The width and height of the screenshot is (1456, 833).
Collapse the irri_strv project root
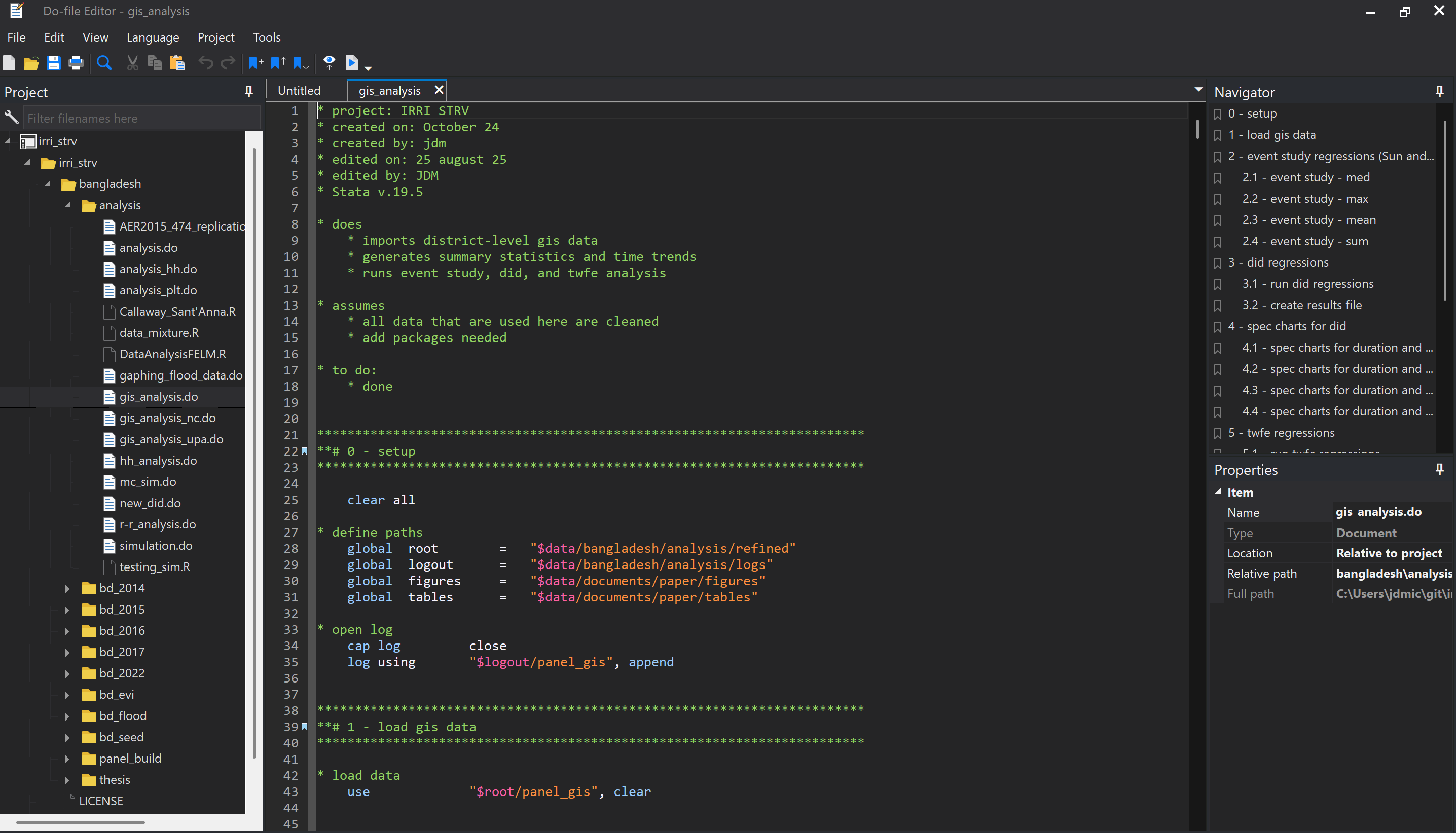pos(8,141)
